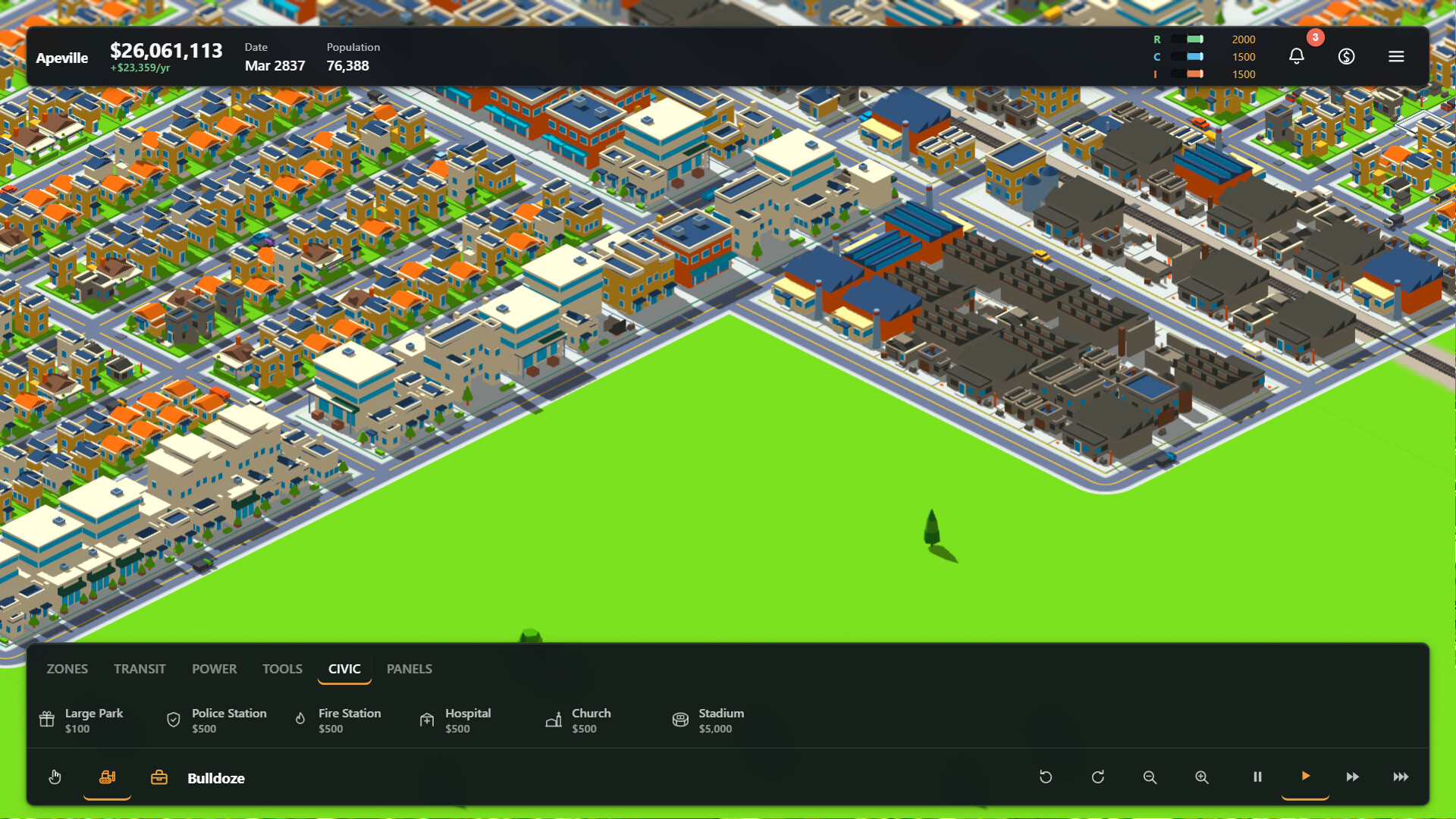Viewport: 1456px width, 819px height.
Task: Select the bulldozer tool icon
Action: click(107, 777)
